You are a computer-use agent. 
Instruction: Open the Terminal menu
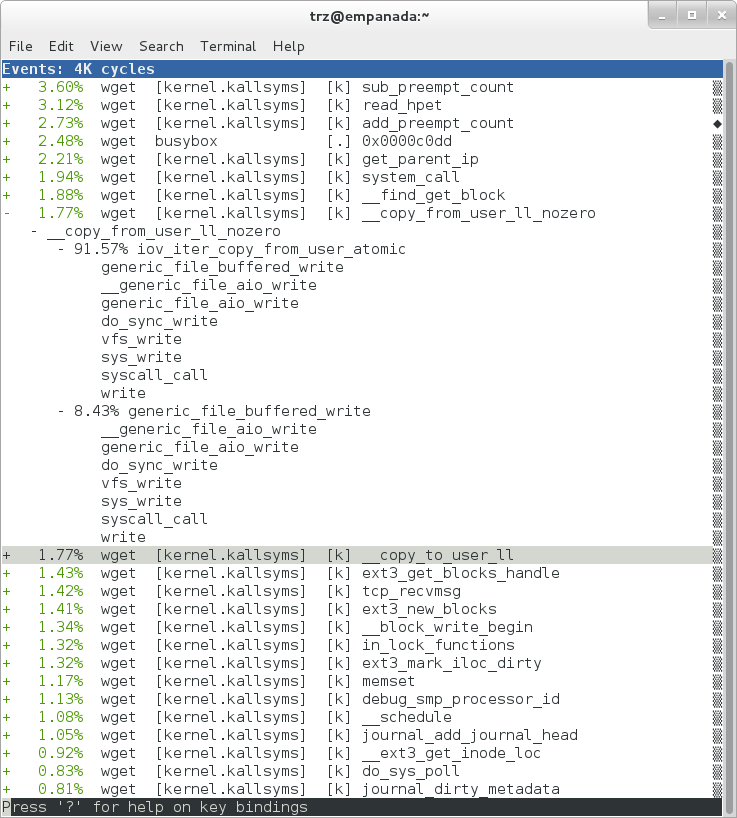(228, 46)
